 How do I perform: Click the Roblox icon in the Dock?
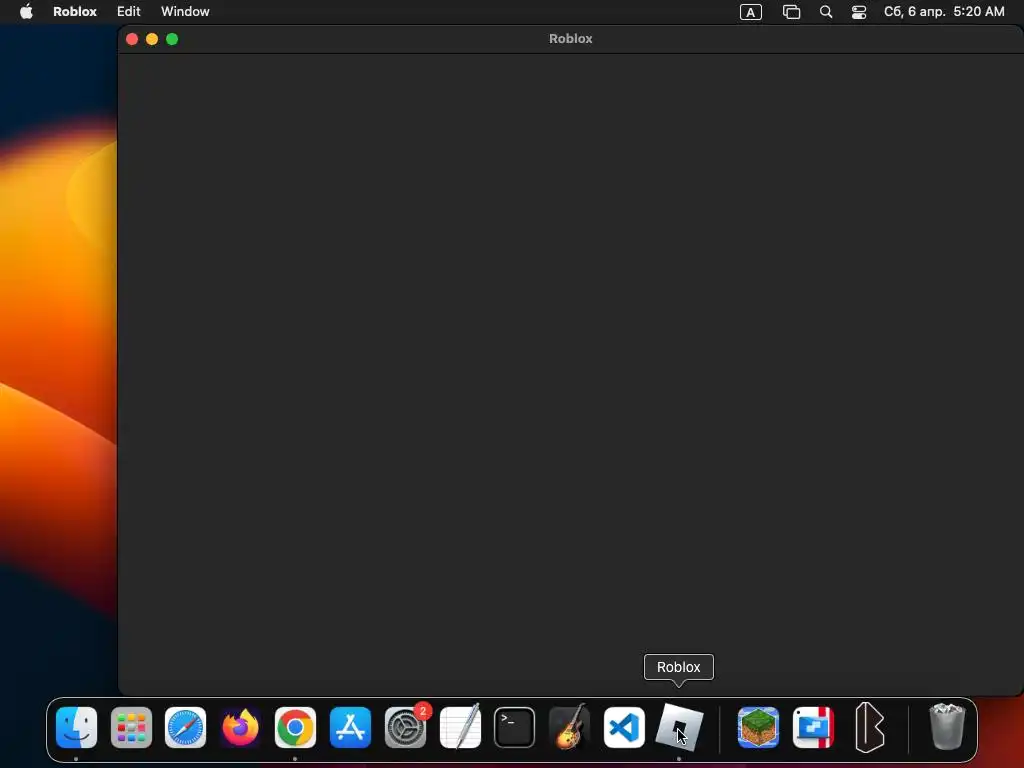tap(679, 728)
